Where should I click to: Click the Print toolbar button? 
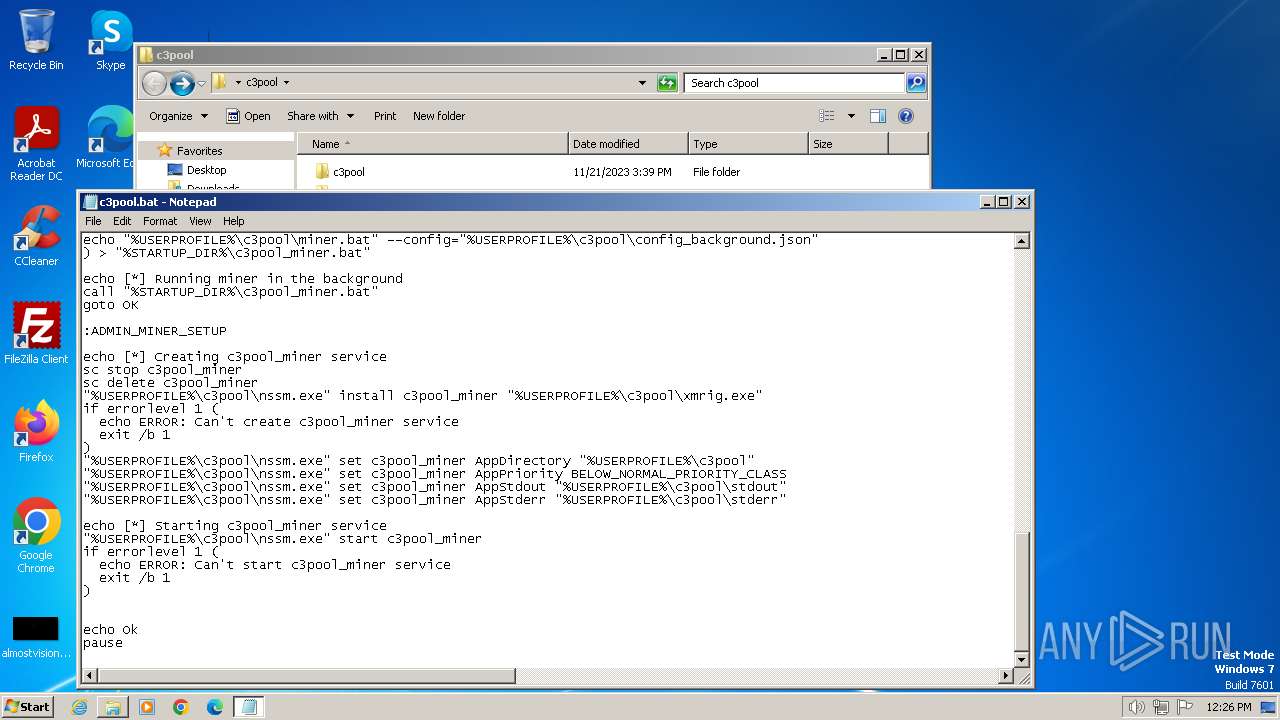tap(385, 116)
